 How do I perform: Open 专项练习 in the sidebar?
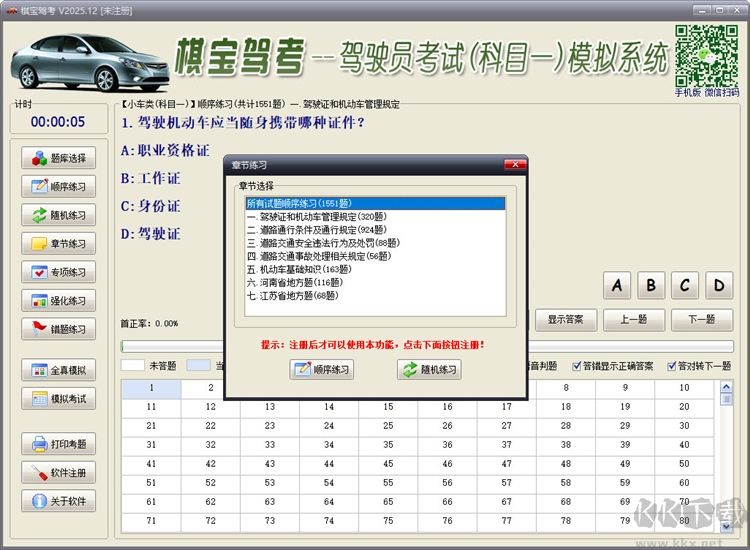click(x=58, y=272)
